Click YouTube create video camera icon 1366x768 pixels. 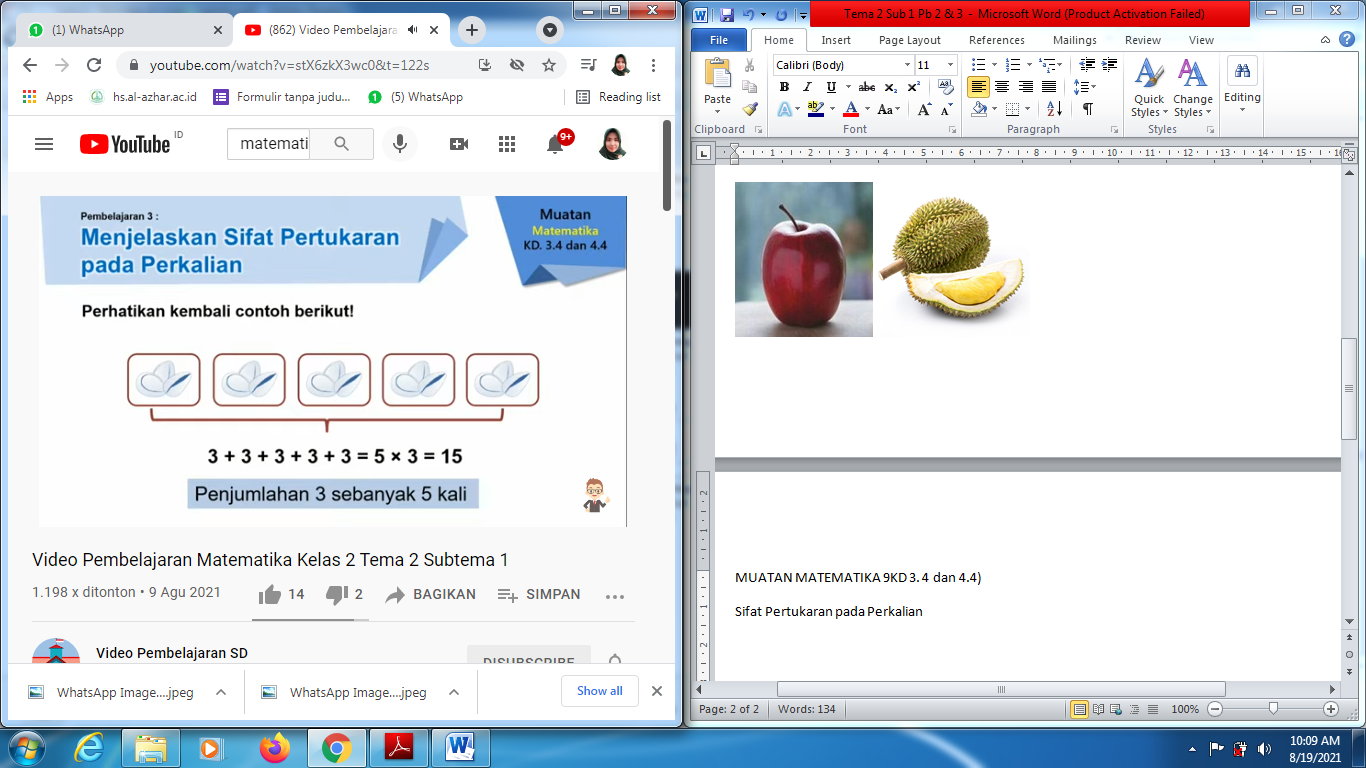pyautogui.click(x=459, y=144)
